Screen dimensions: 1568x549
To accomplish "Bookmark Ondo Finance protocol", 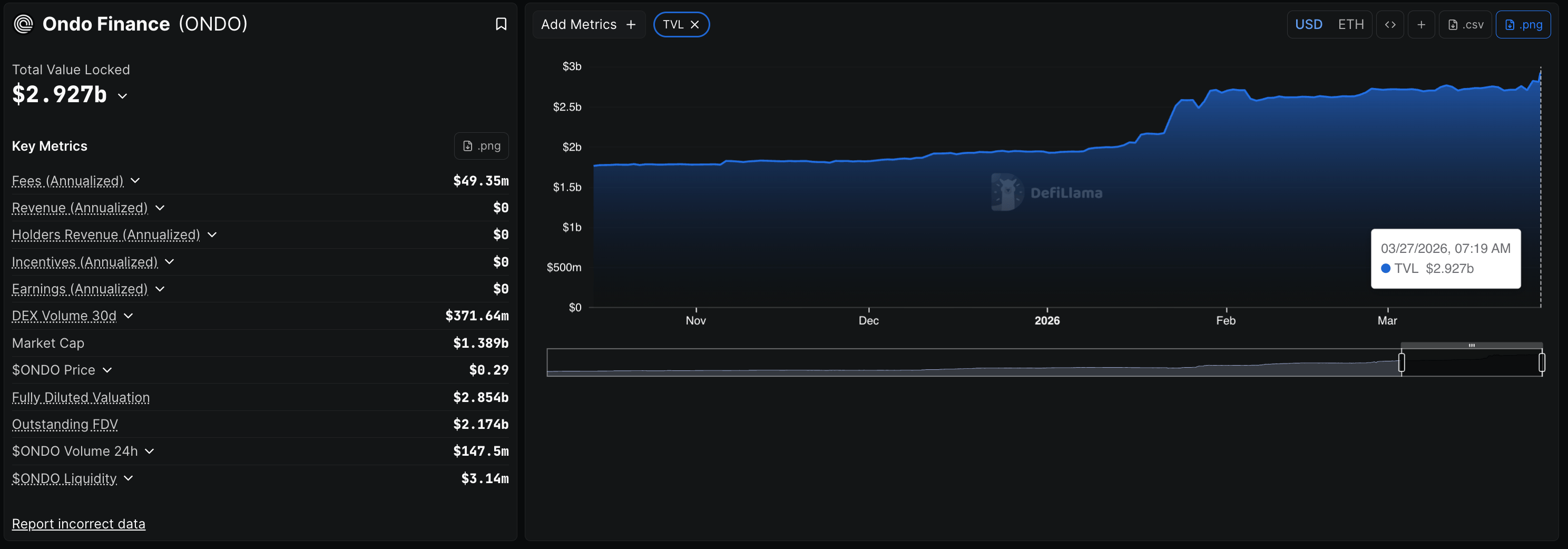I will pos(501,24).
